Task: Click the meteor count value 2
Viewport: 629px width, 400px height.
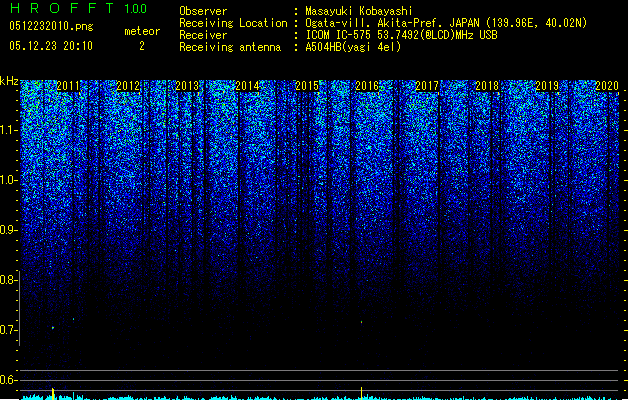Action: click(x=142, y=46)
